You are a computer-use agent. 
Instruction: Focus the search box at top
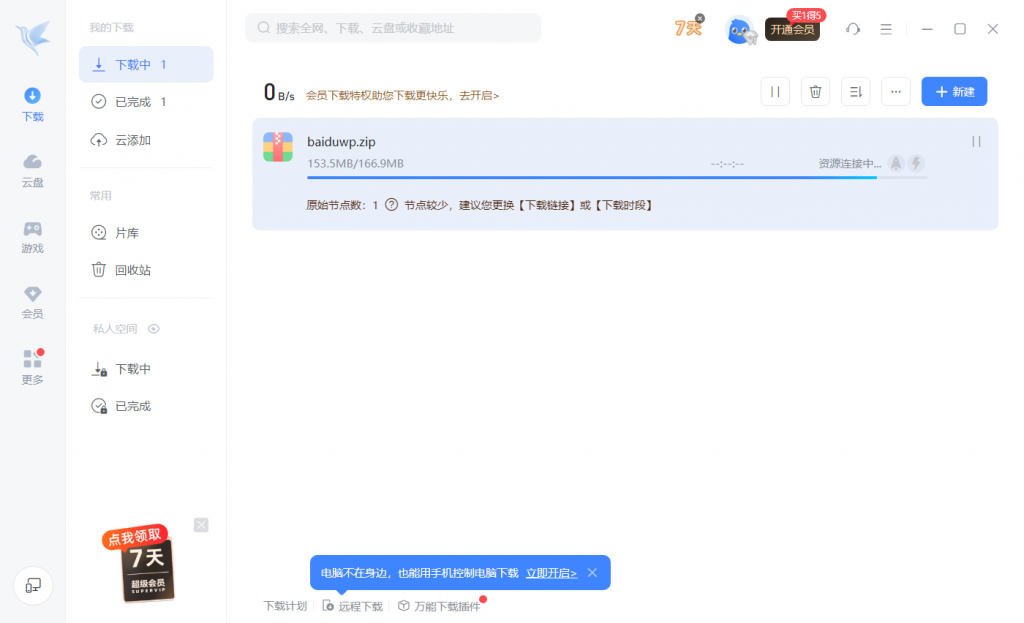tap(392, 28)
